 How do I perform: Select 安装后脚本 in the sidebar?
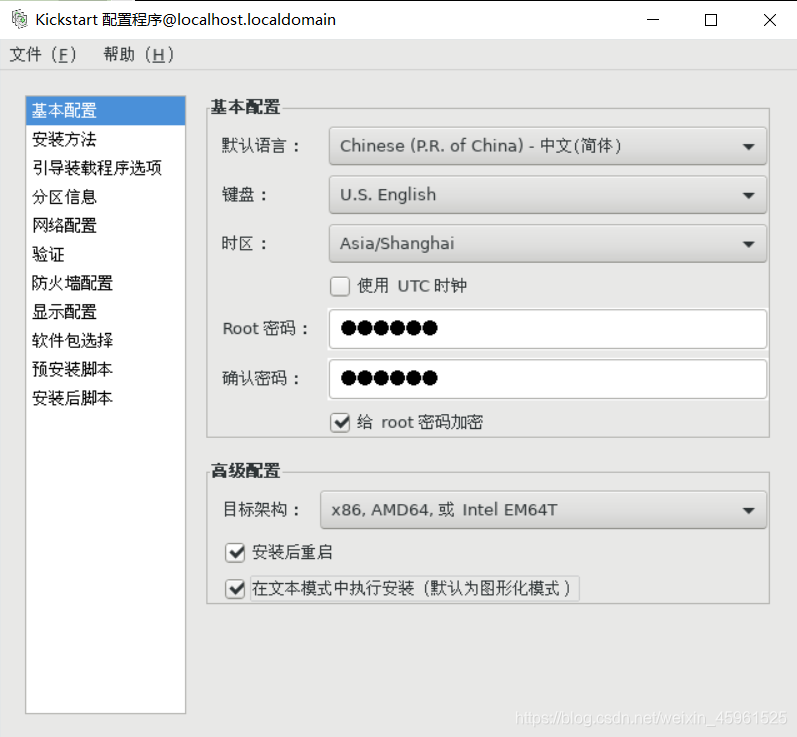pos(106,398)
